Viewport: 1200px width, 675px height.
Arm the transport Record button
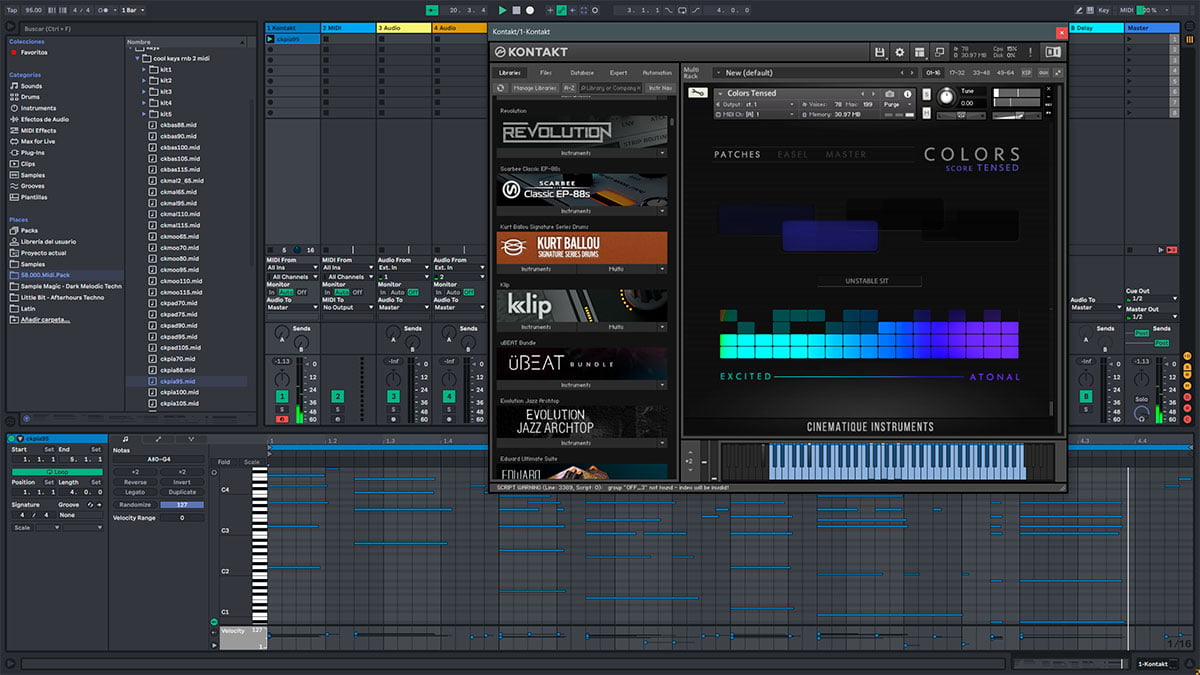point(529,10)
